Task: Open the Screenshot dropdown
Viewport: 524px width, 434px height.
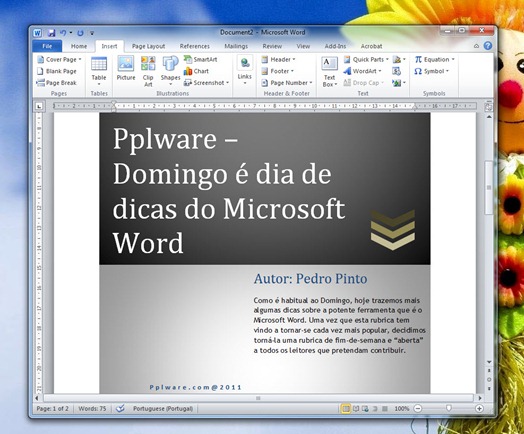Action: click(x=206, y=83)
